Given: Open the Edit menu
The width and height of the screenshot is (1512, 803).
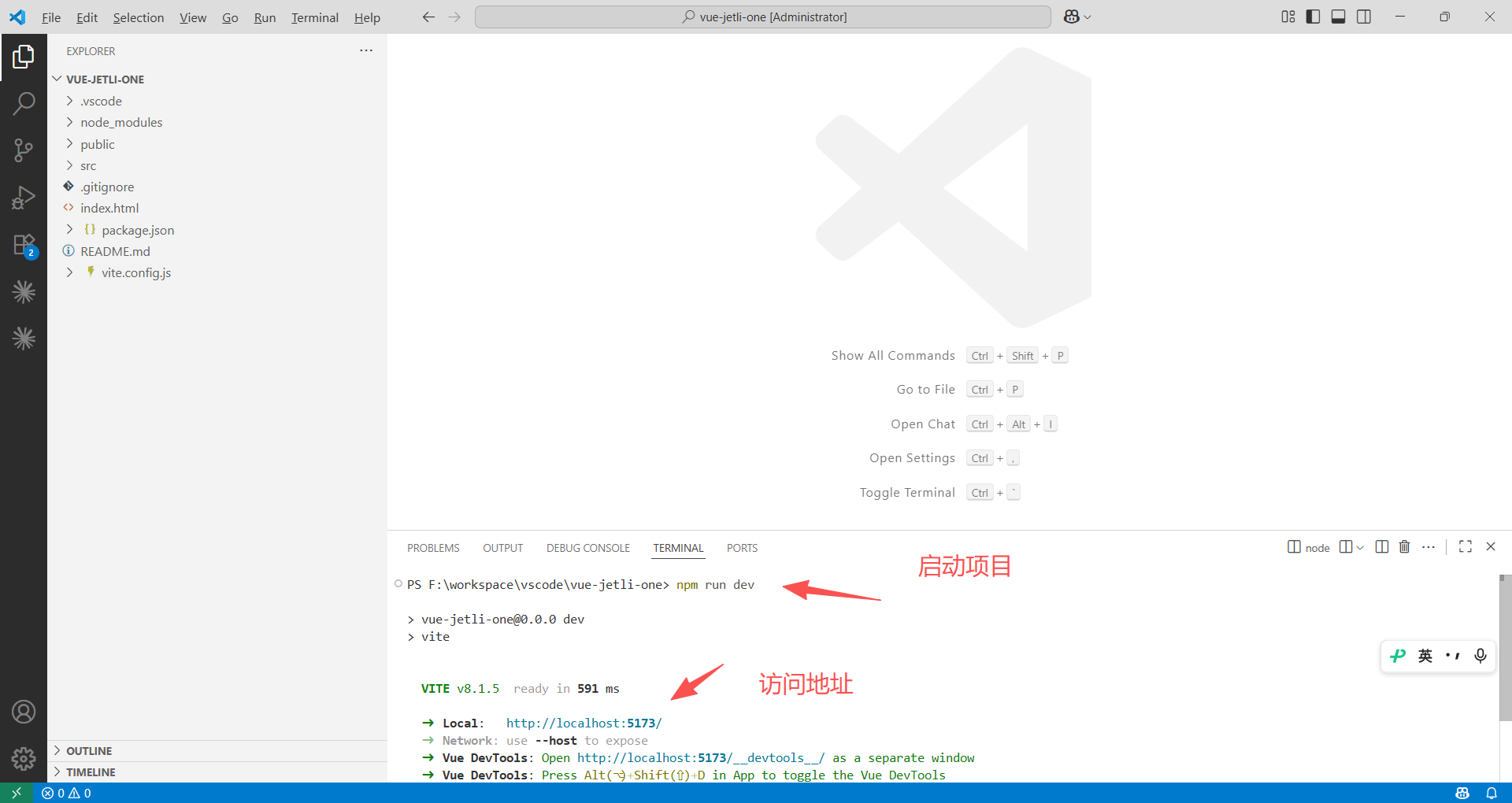Looking at the screenshot, I should click(87, 17).
